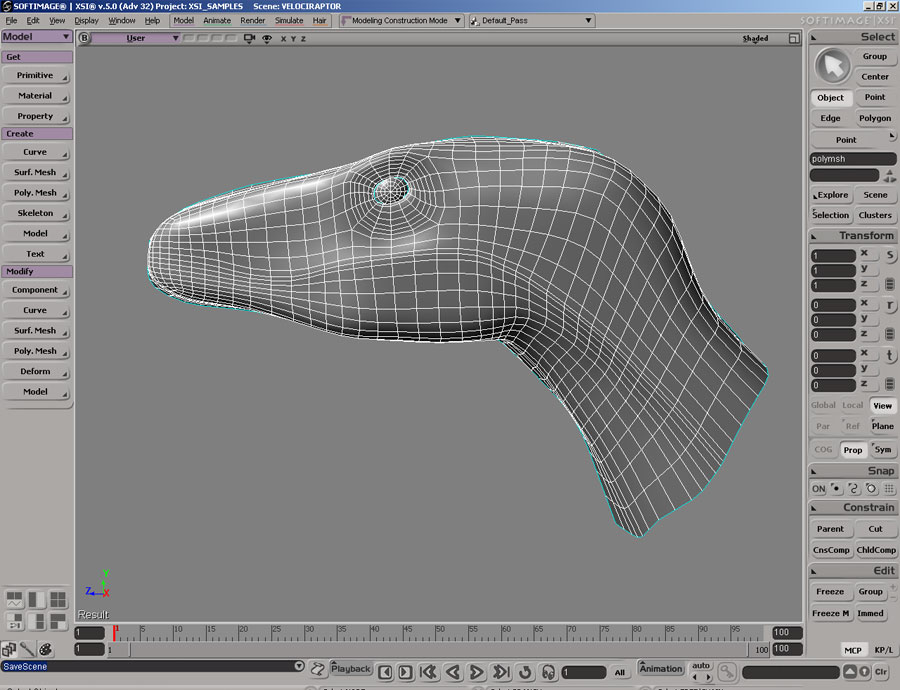Click the maximize viewport icon

click(x=794, y=38)
